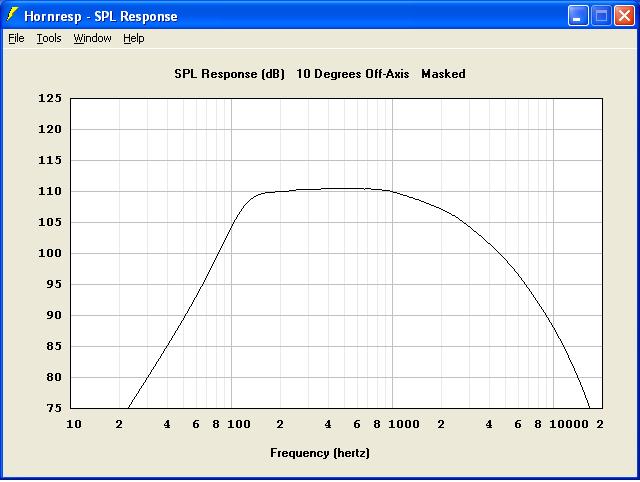Click the 85 dB y-axis label

coord(54,347)
